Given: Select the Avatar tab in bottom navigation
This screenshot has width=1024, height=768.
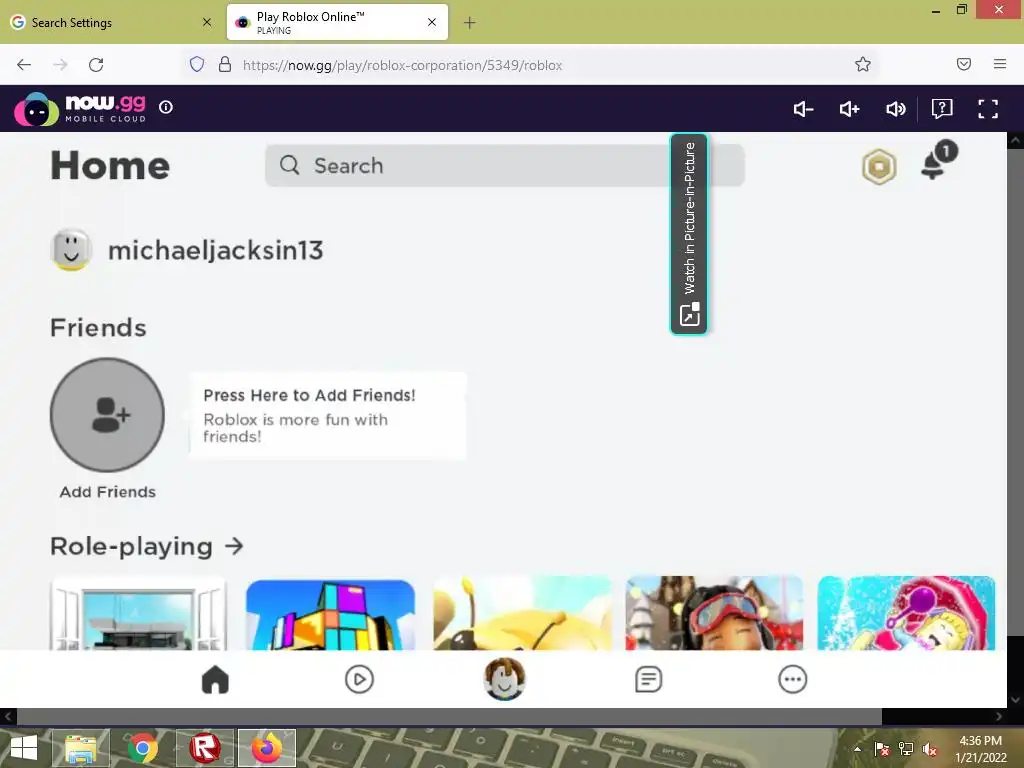Looking at the screenshot, I should click(504, 679).
